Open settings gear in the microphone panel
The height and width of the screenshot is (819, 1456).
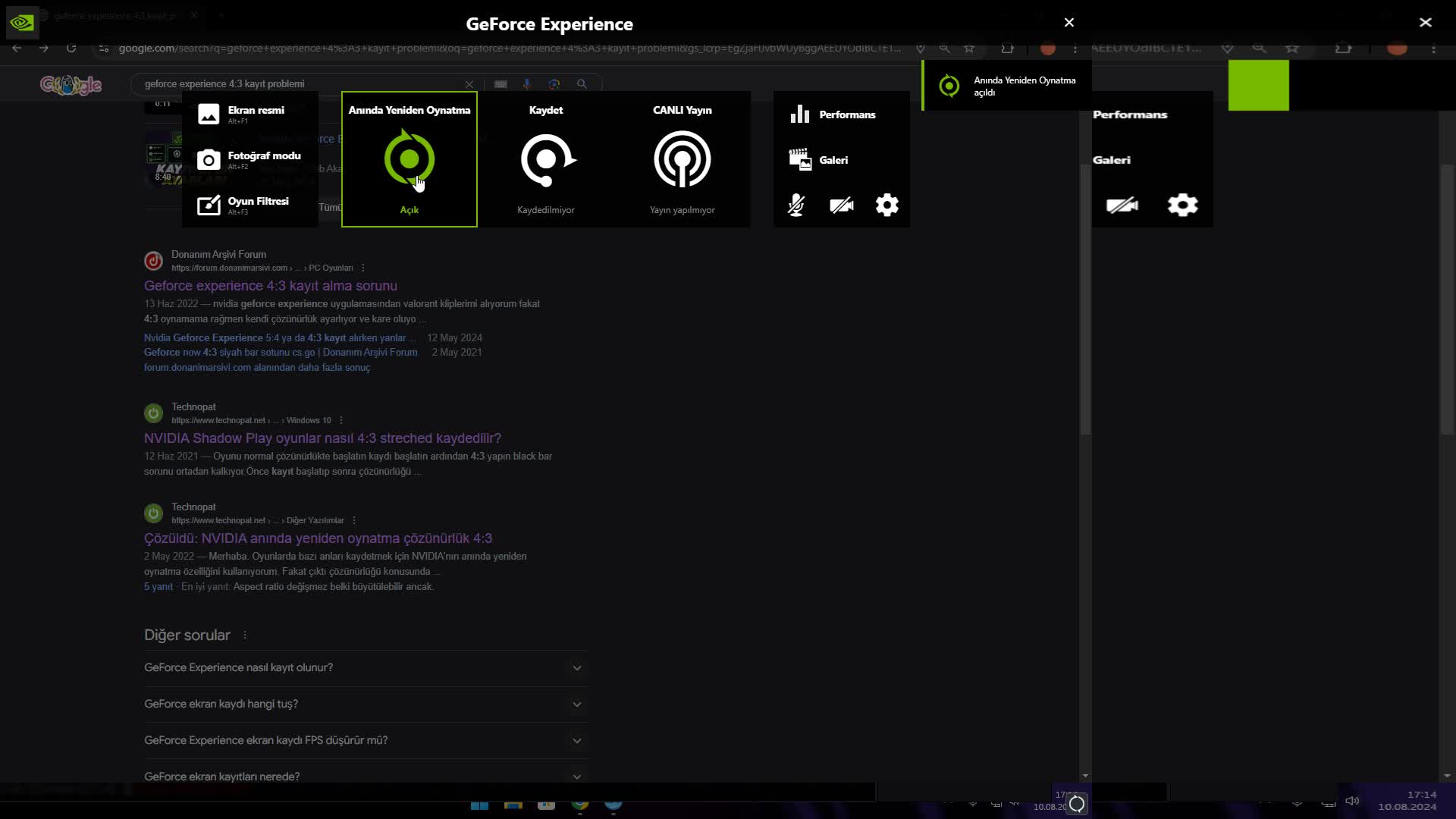pyautogui.click(x=887, y=205)
